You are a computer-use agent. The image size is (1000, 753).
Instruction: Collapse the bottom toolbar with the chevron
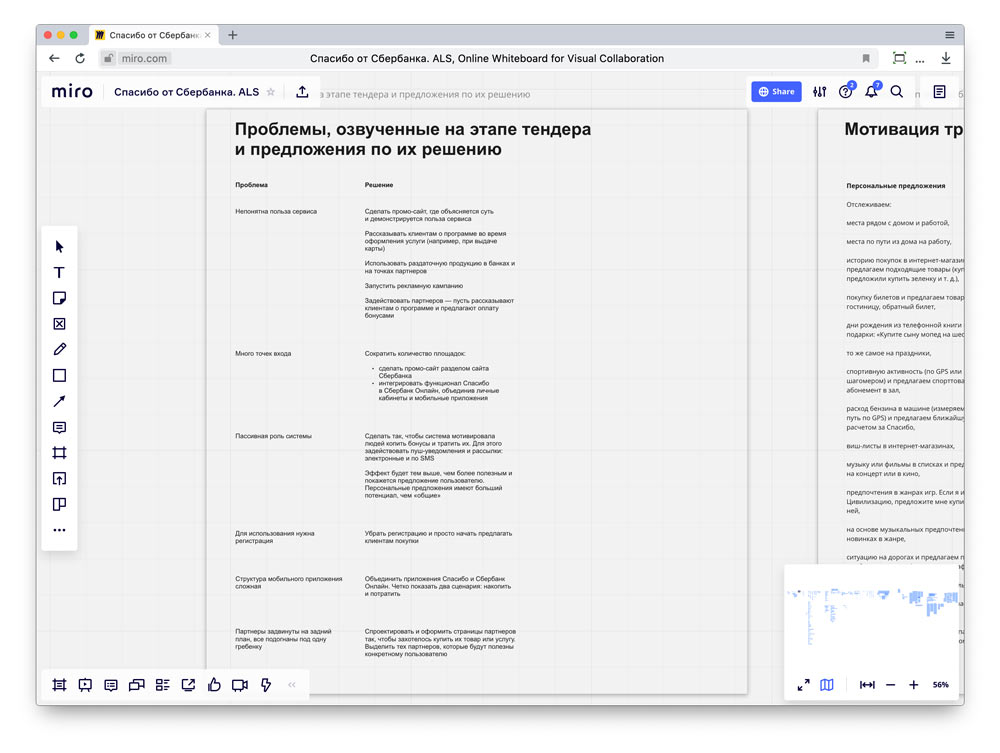coord(291,685)
